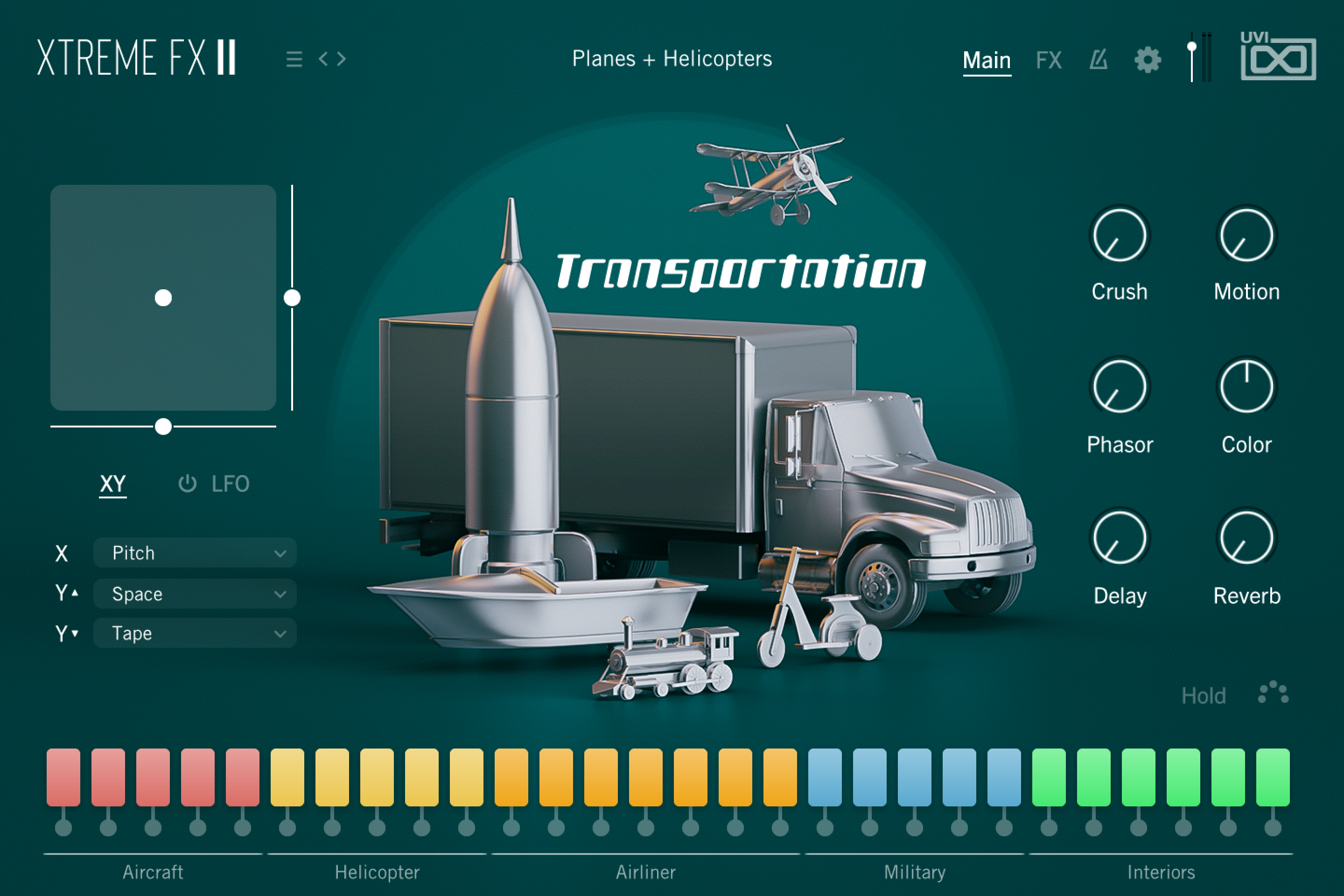Click the Crush knob
The image size is (1344, 896).
pos(1120,235)
